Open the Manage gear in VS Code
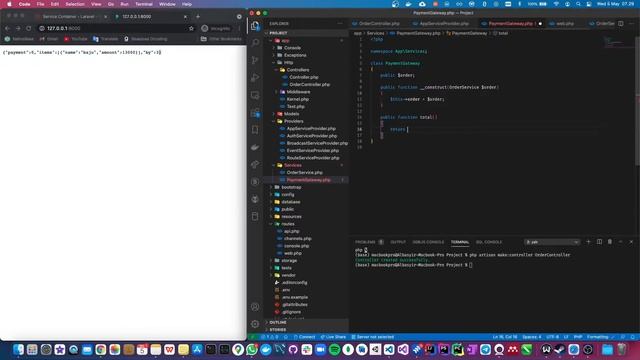 click(x=255, y=324)
